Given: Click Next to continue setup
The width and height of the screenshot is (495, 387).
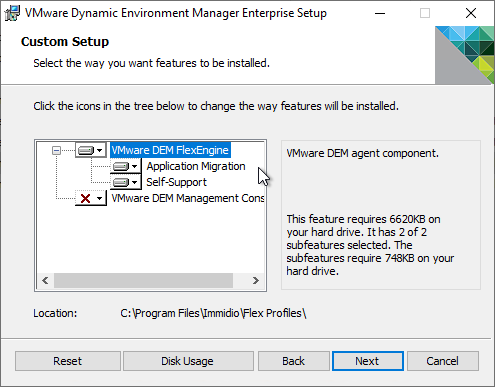Looking at the screenshot, I should pyautogui.click(x=368, y=361).
